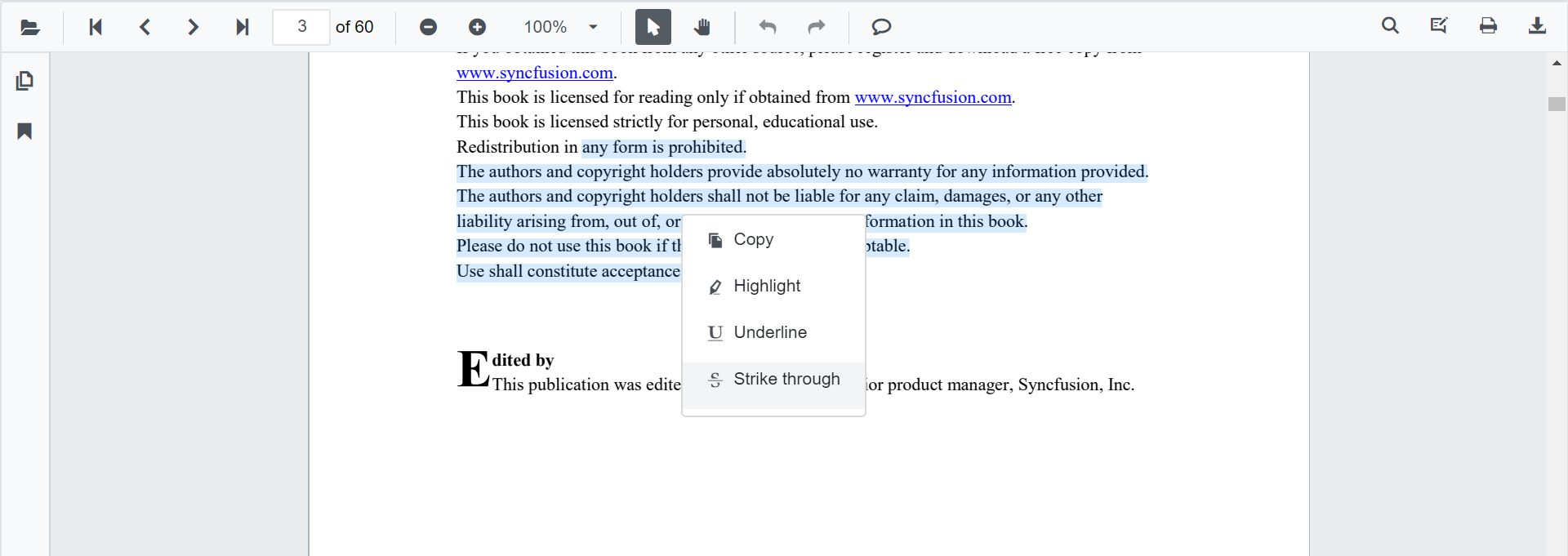
Task: Go to the first page
Action: coord(96,27)
